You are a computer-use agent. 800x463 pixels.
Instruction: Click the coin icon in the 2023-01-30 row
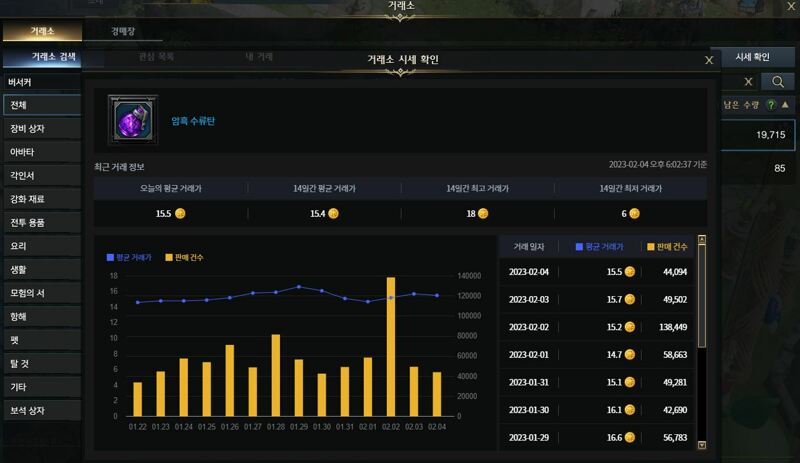click(x=630, y=409)
